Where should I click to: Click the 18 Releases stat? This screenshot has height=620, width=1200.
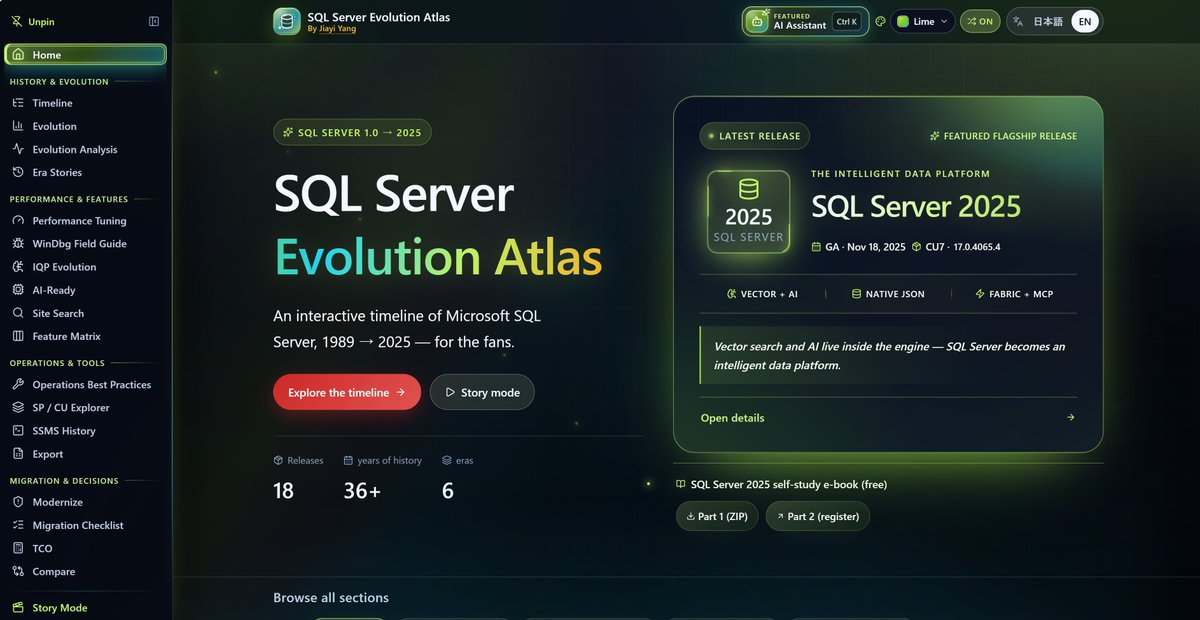coord(298,478)
